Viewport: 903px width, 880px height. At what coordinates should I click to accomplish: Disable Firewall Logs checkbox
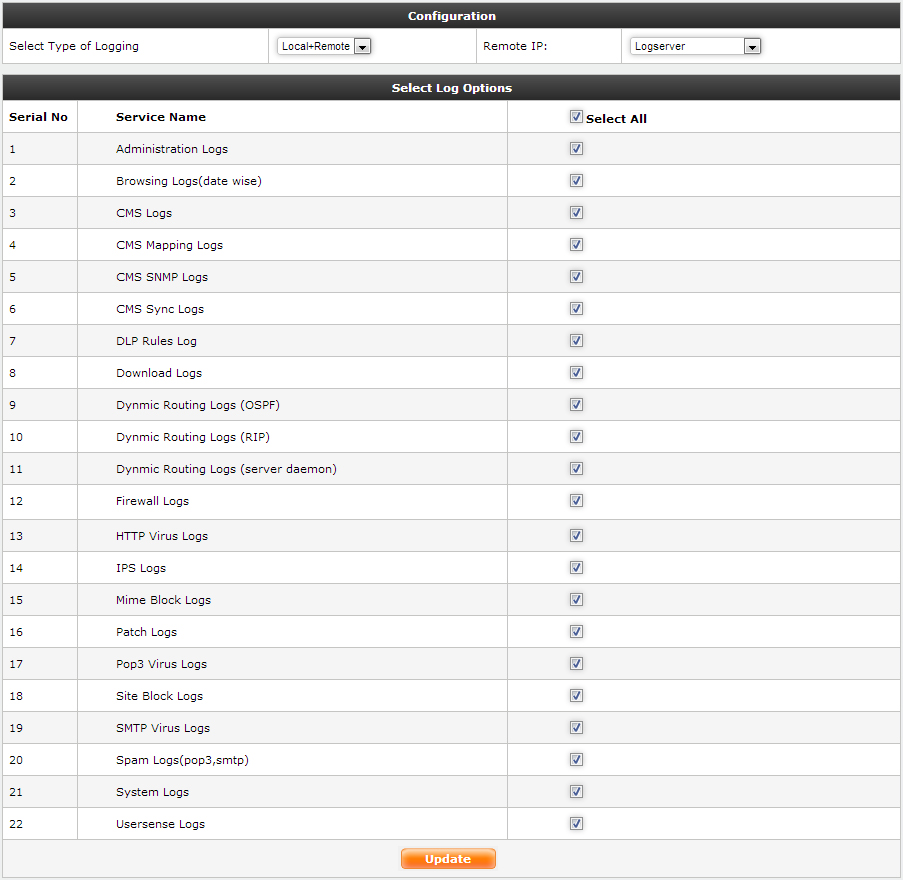click(x=576, y=501)
